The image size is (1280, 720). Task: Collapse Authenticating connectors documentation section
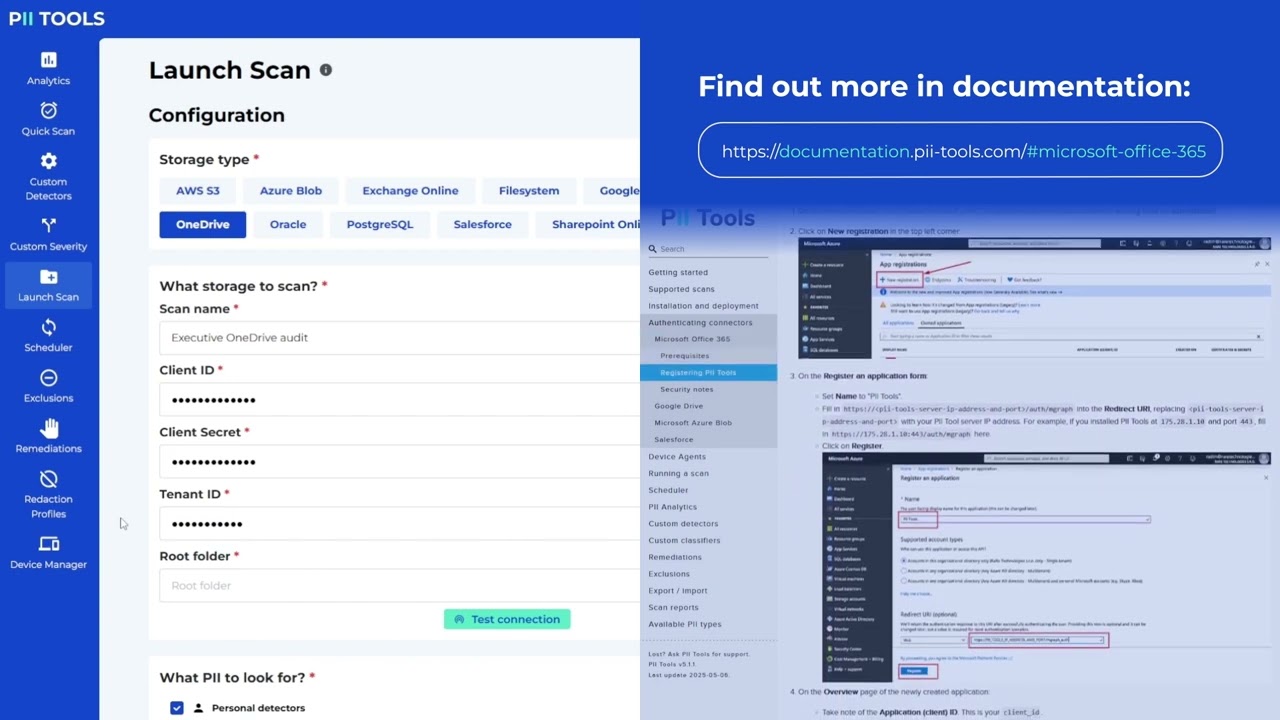click(700, 323)
